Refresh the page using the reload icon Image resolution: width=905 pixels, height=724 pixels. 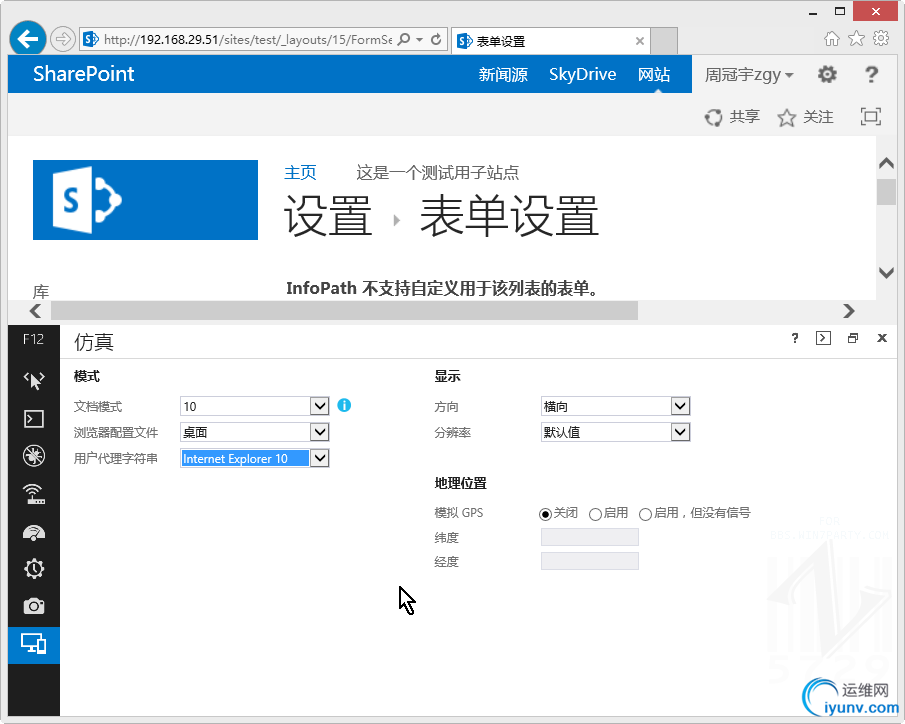[436, 39]
